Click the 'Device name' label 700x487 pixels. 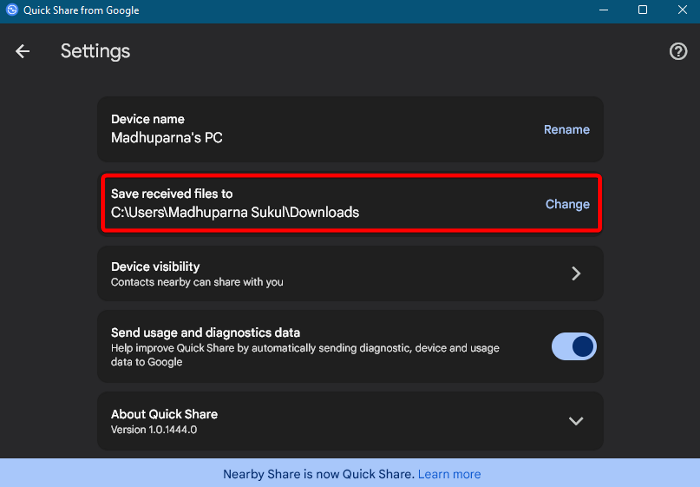(148, 119)
